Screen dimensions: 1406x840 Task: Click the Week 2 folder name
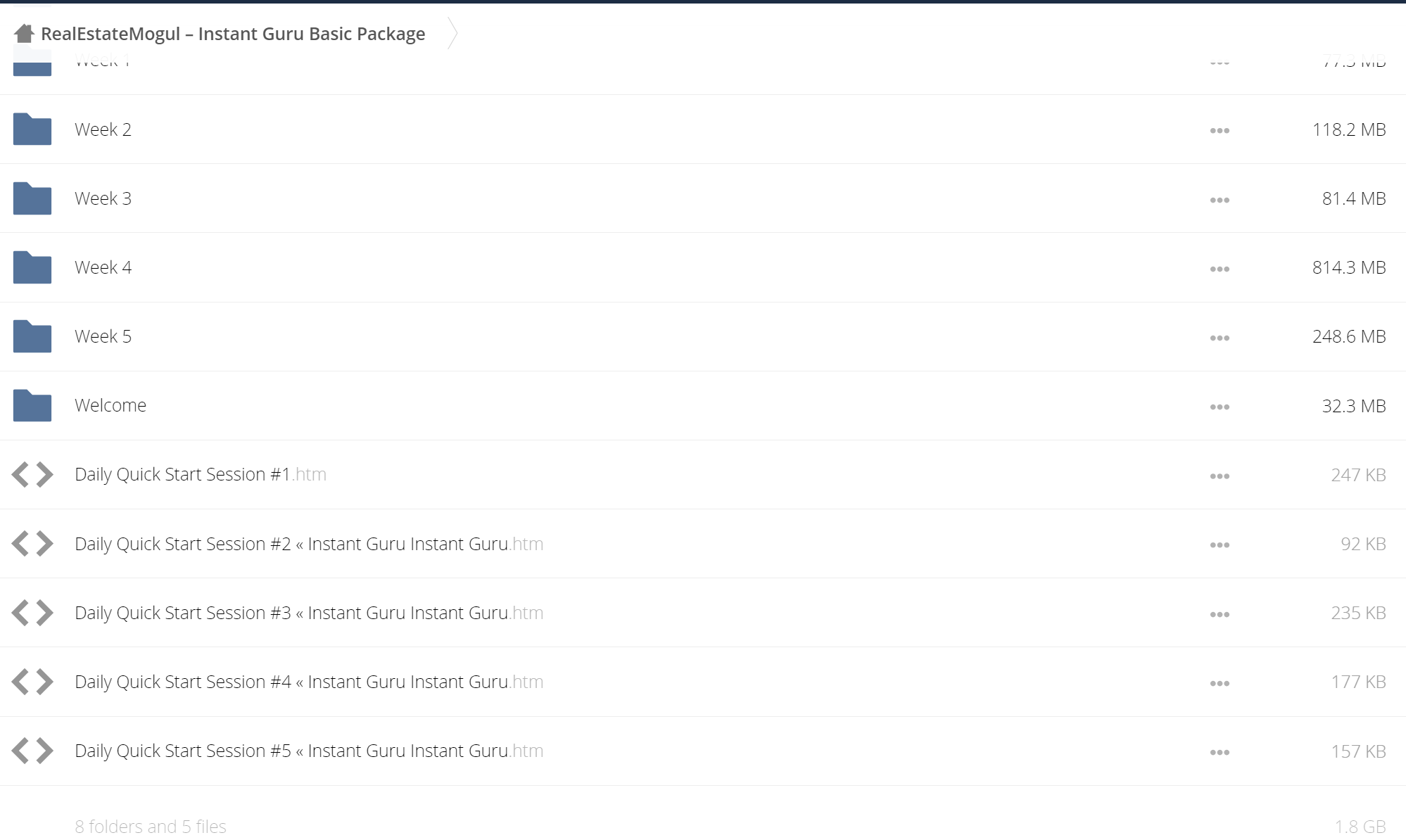tap(103, 129)
